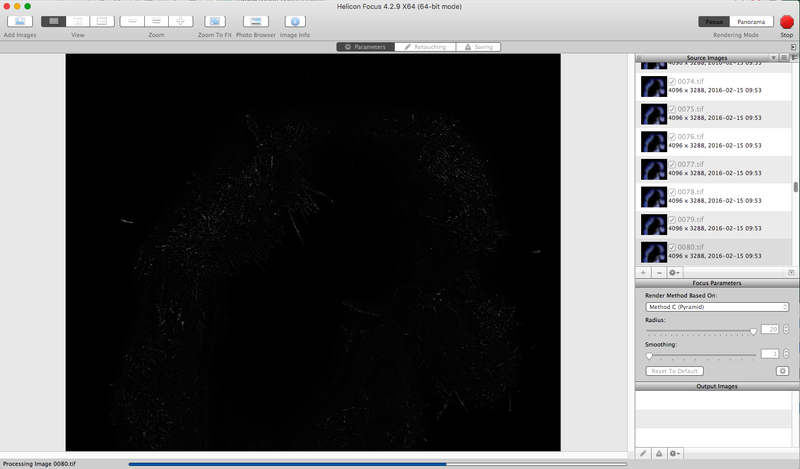
Task: Click the Zoom in plus icon
Action: 181,21
